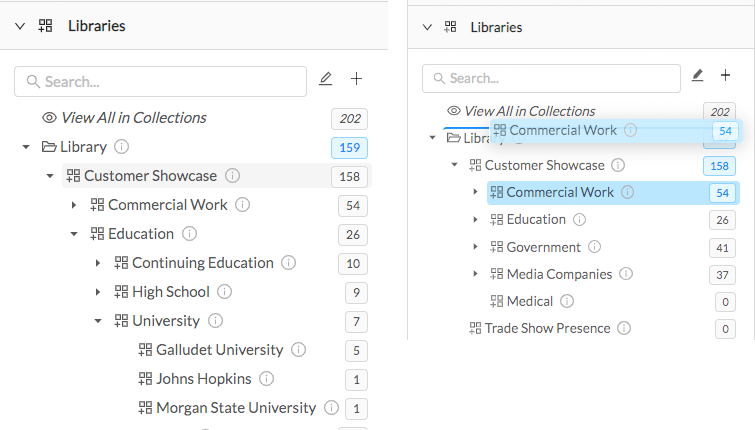Expand the Government node in right panel
The height and width of the screenshot is (430, 755).
pyautogui.click(x=475, y=247)
